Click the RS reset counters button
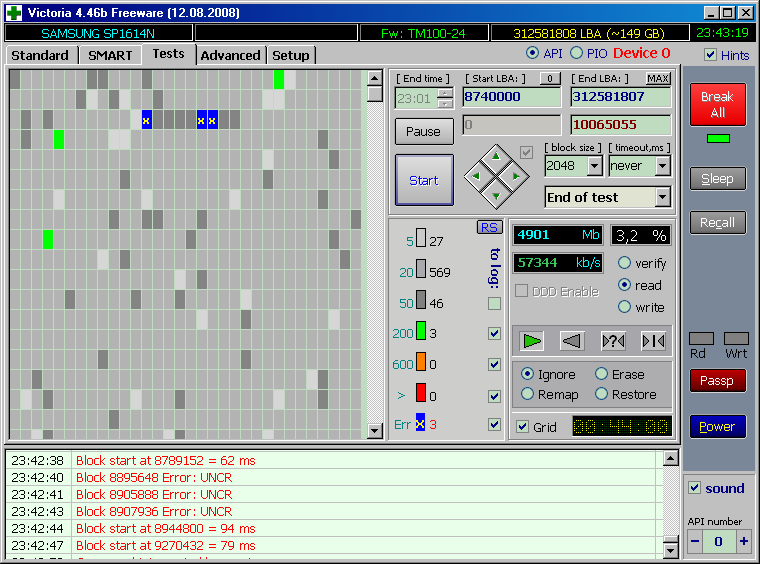760x564 pixels. [x=490, y=227]
